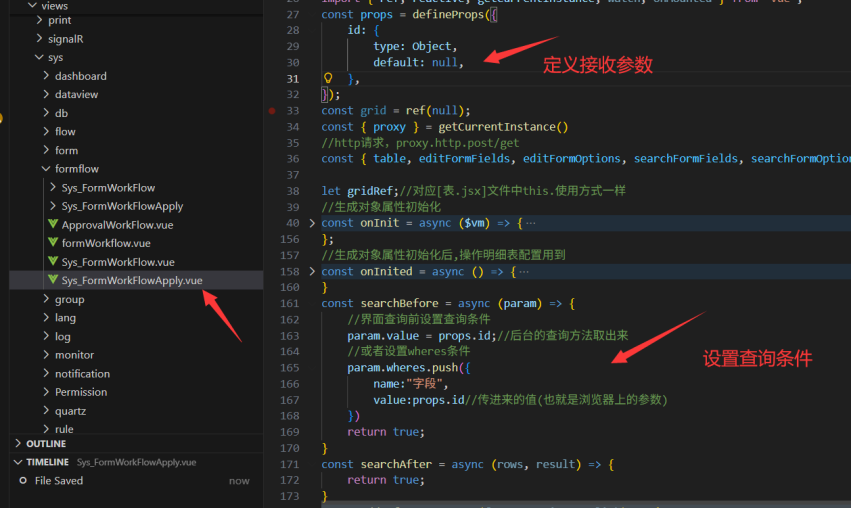This screenshot has height=509, width=852.
Task: Open the Sys_FormWorkFlowApply.vue file
Action: tap(131, 281)
